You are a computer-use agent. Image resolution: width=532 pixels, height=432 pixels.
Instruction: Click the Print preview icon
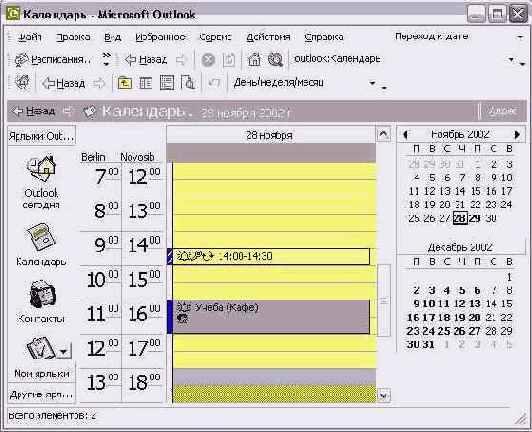point(188,83)
